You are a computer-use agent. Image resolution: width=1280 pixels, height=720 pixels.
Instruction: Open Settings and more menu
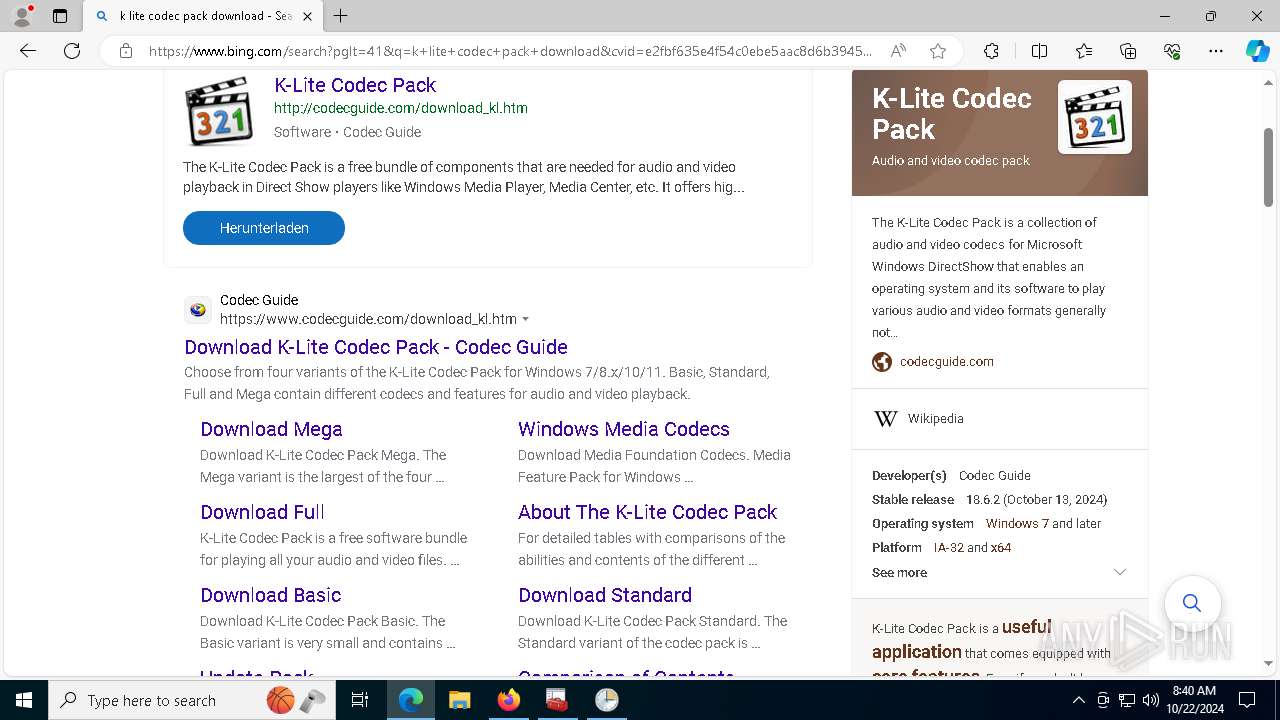(x=1216, y=51)
